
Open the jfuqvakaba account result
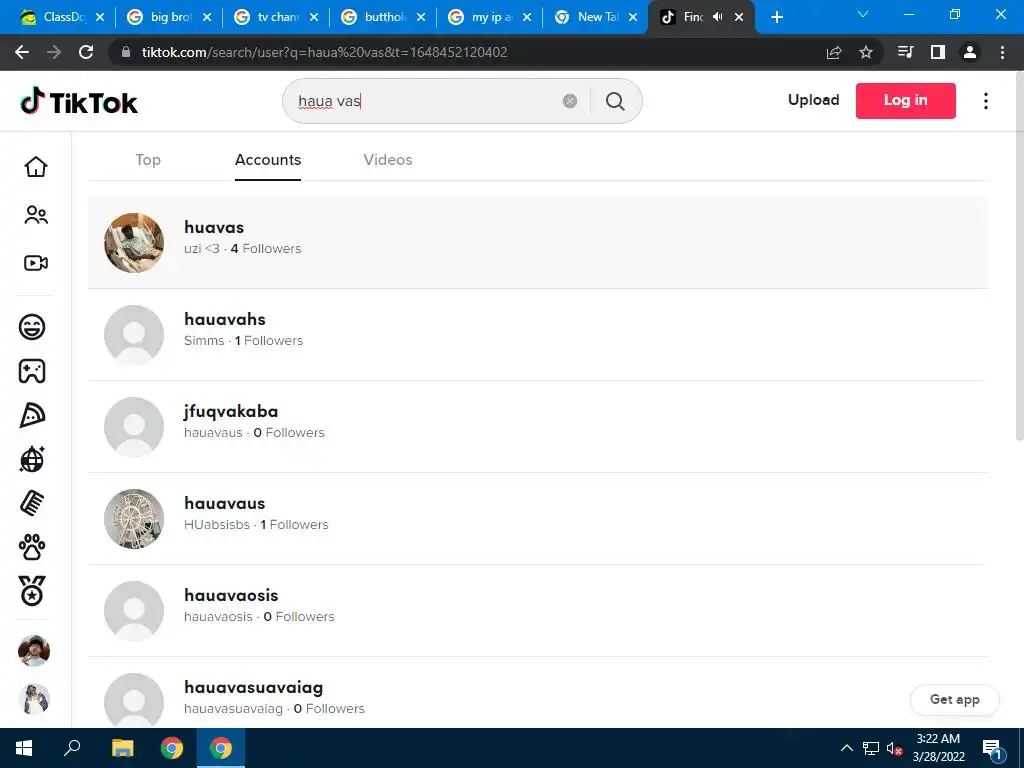[x=537, y=426]
